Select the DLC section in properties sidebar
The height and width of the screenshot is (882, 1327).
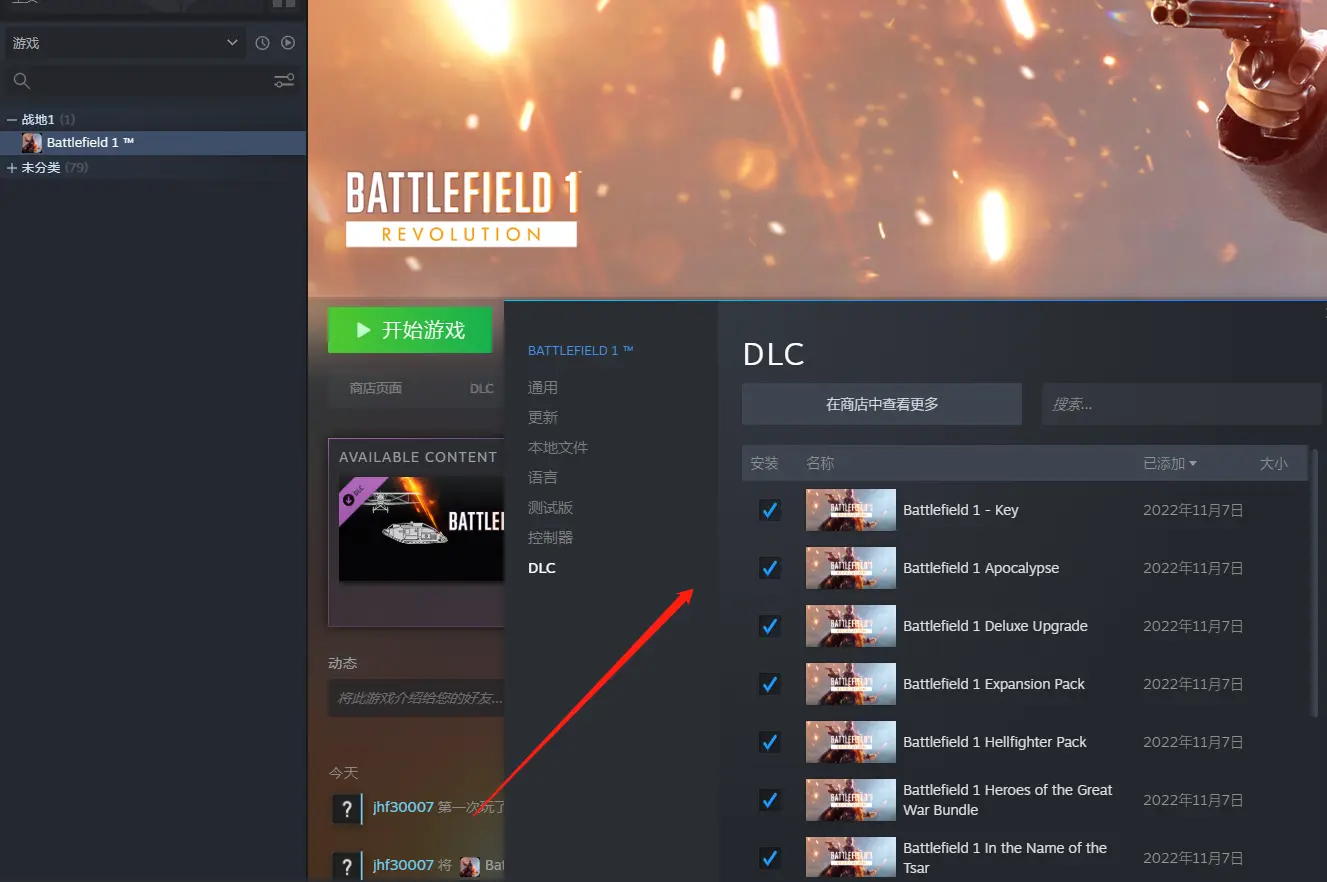point(542,568)
